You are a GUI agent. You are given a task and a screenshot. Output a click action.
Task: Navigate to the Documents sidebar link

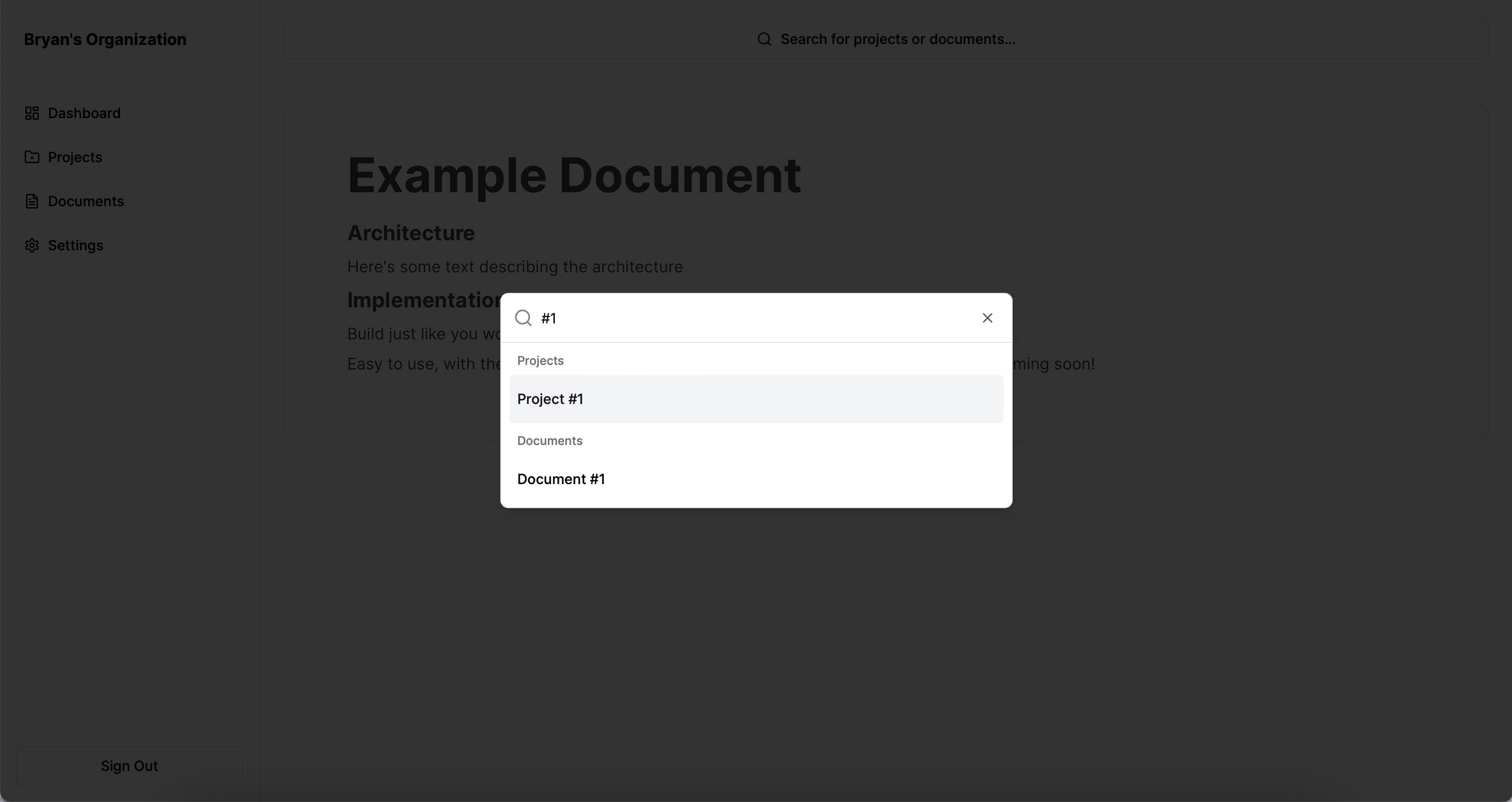86,201
